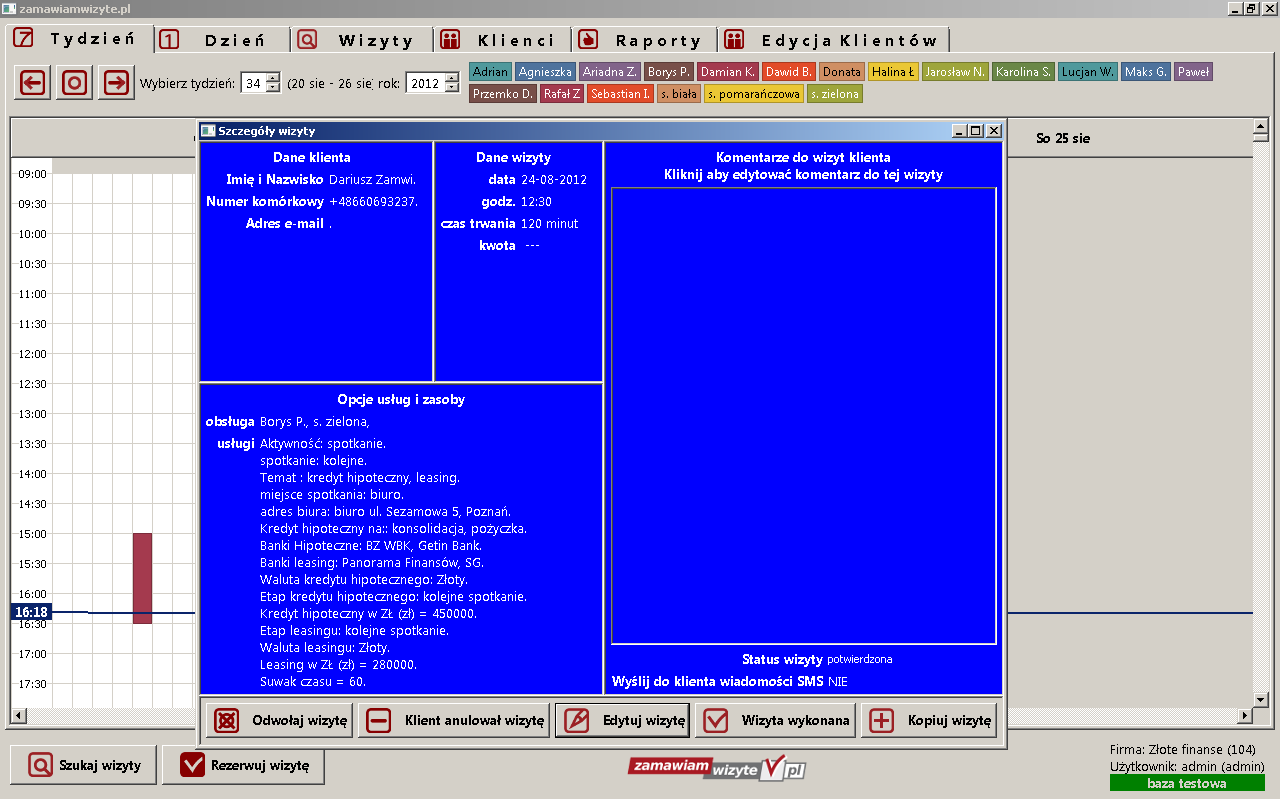Click the red appointment block in calendar
Image resolution: width=1280 pixels, height=800 pixels.
(142, 578)
